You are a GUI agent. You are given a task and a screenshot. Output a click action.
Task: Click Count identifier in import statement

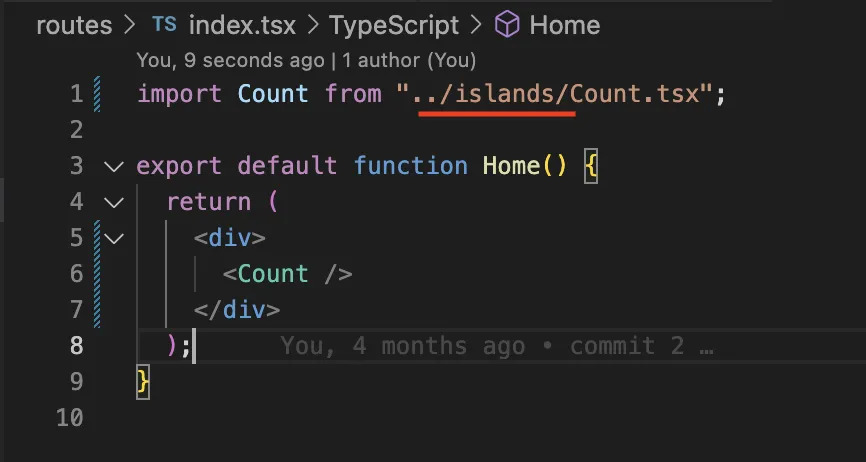273,94
